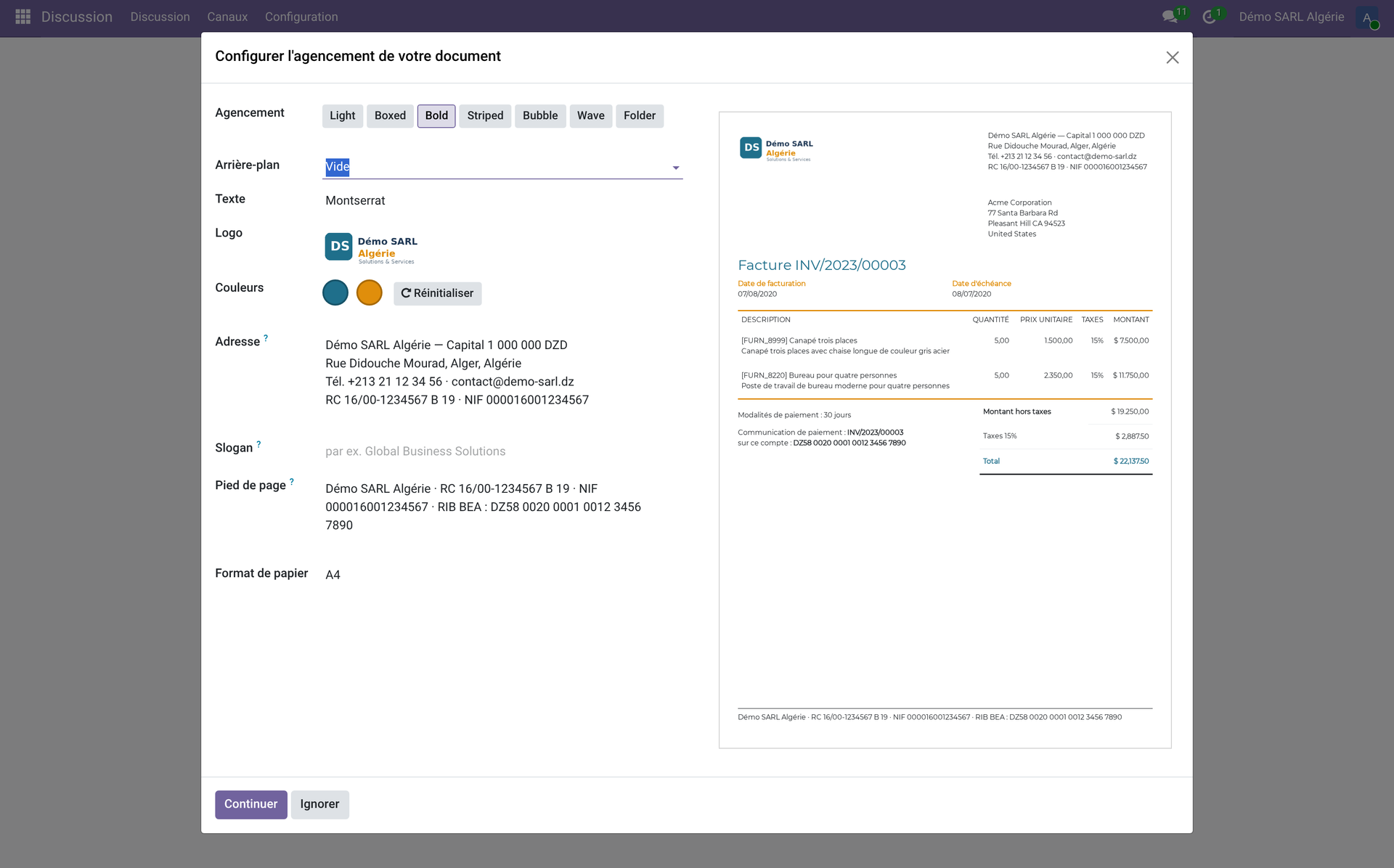The height and width of the screenshot is (868, 1394).
Task: Click preview row FURN_8999 Canapé trois places
Action: [945, 345]
